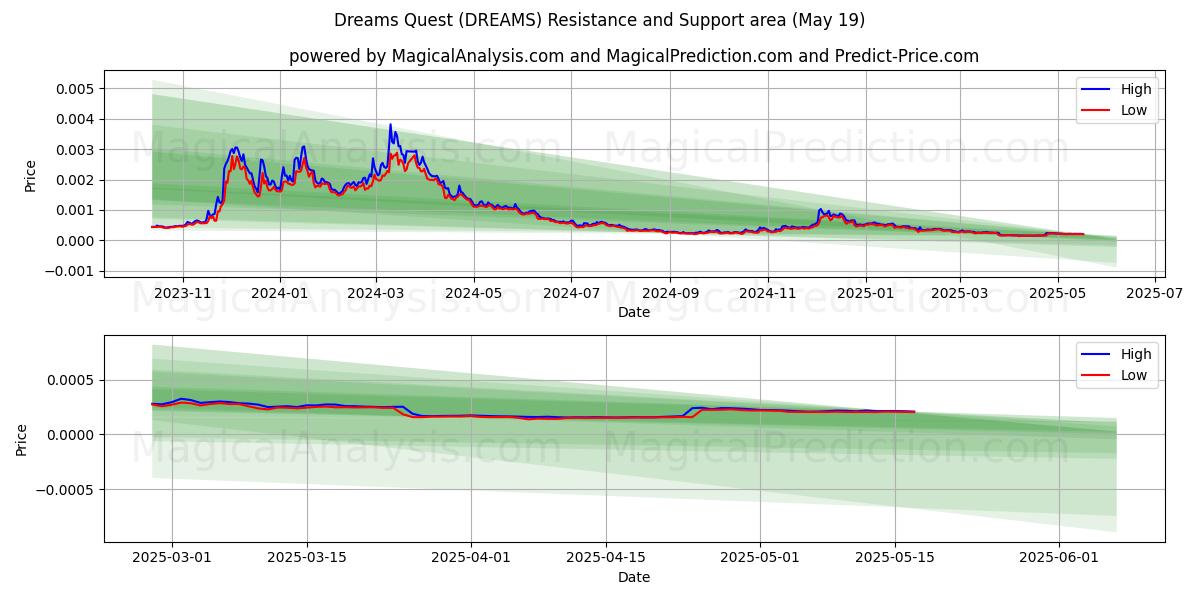Click the '2024-11' x-axis label
This screenshot has height=600, width=1200.
coord(767,293)
